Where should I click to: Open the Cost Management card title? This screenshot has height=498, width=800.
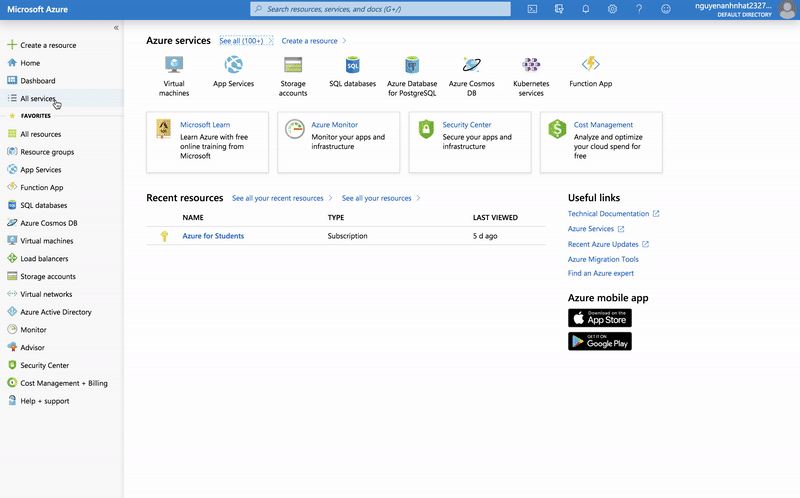point(603,124)
